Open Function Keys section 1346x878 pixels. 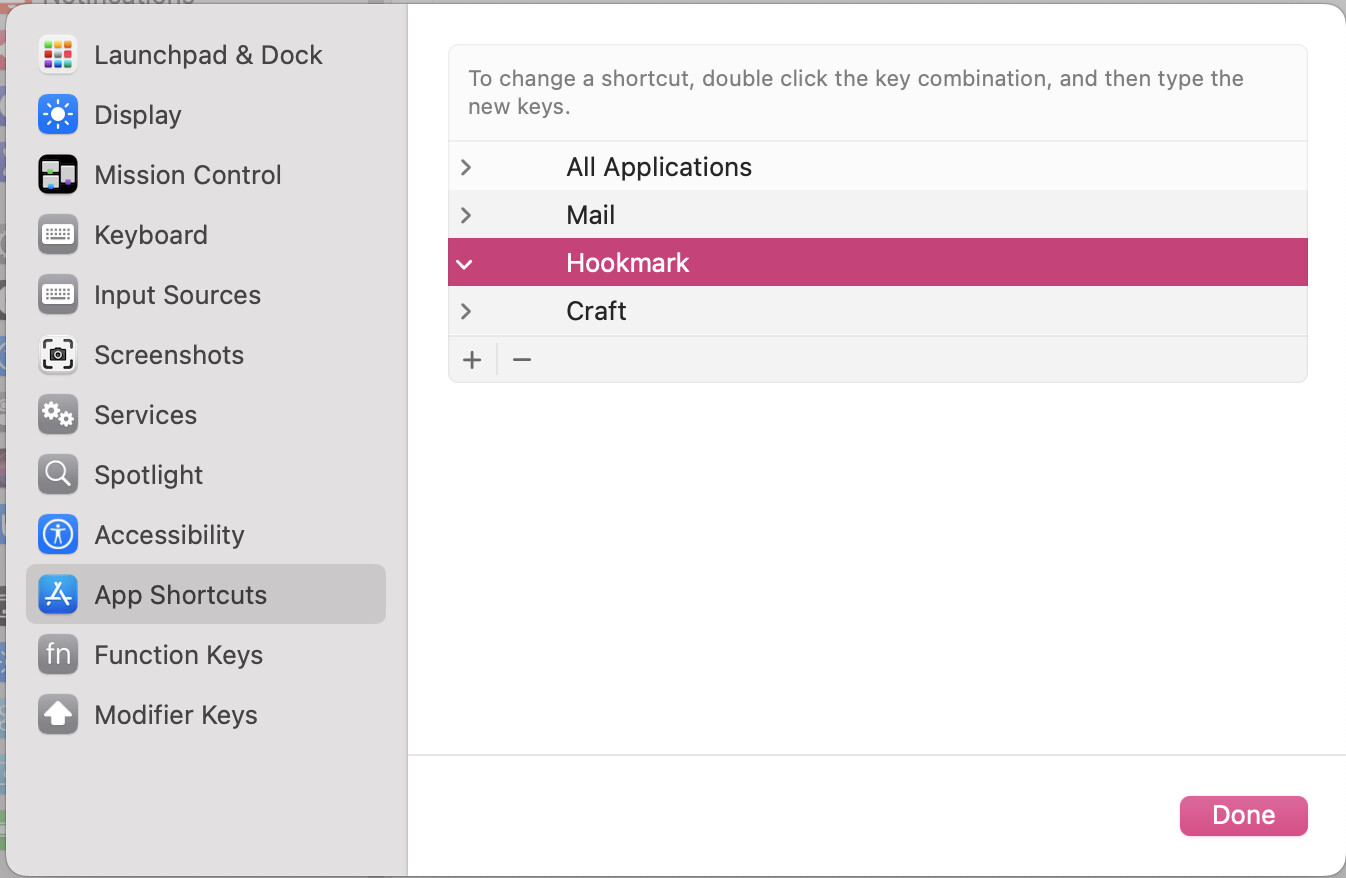(206, 655)
